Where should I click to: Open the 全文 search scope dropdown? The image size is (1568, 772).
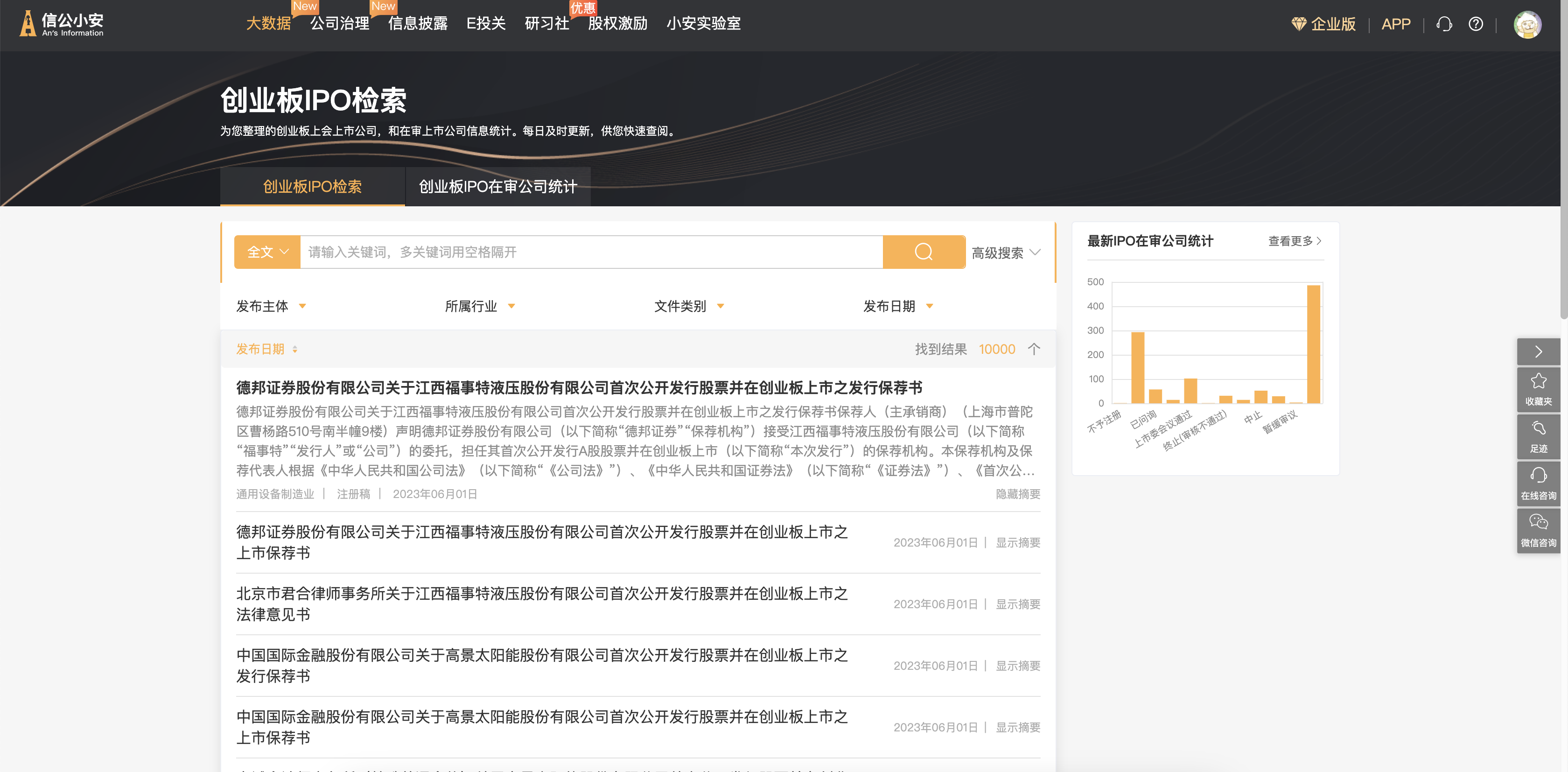click(267, 252)
